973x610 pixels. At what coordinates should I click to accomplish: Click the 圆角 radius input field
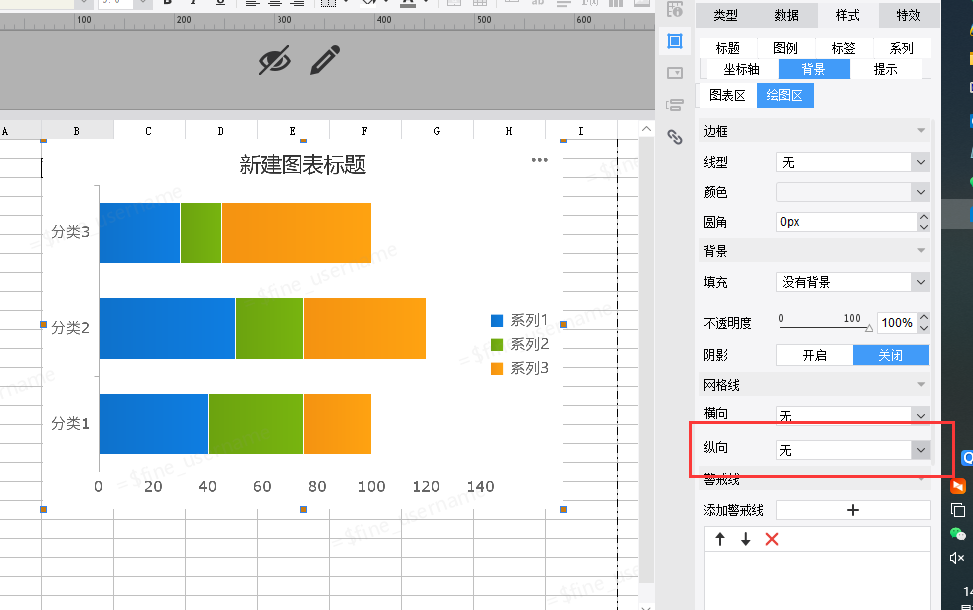(x=847, y=222)
